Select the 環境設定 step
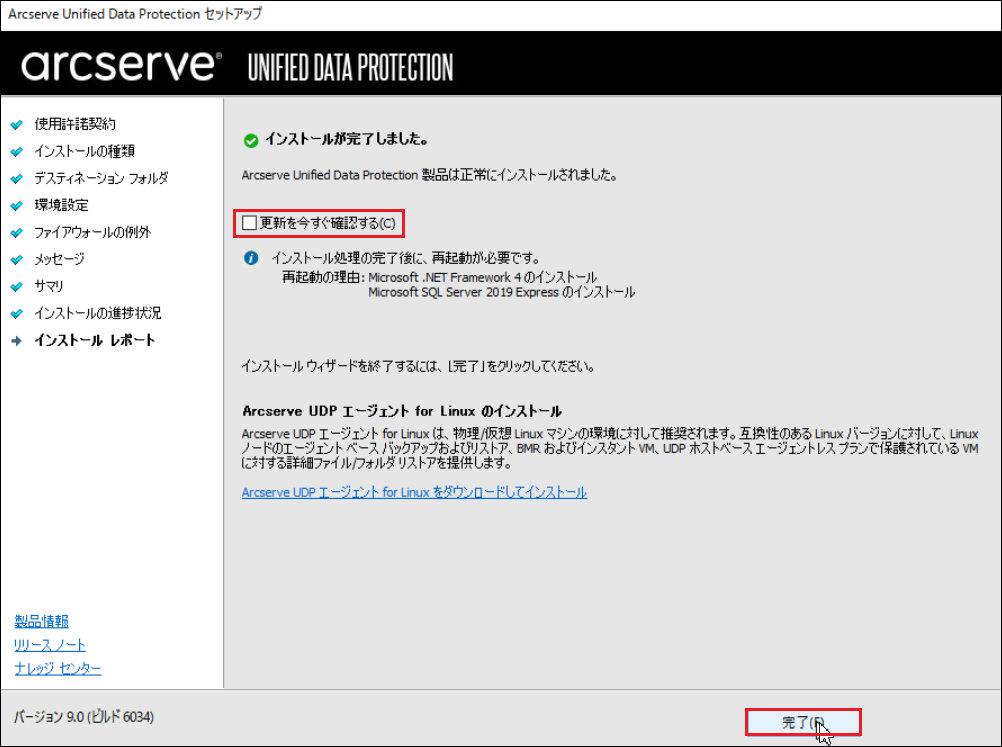Screen dimensions: 1002x747 pos(61,205)
